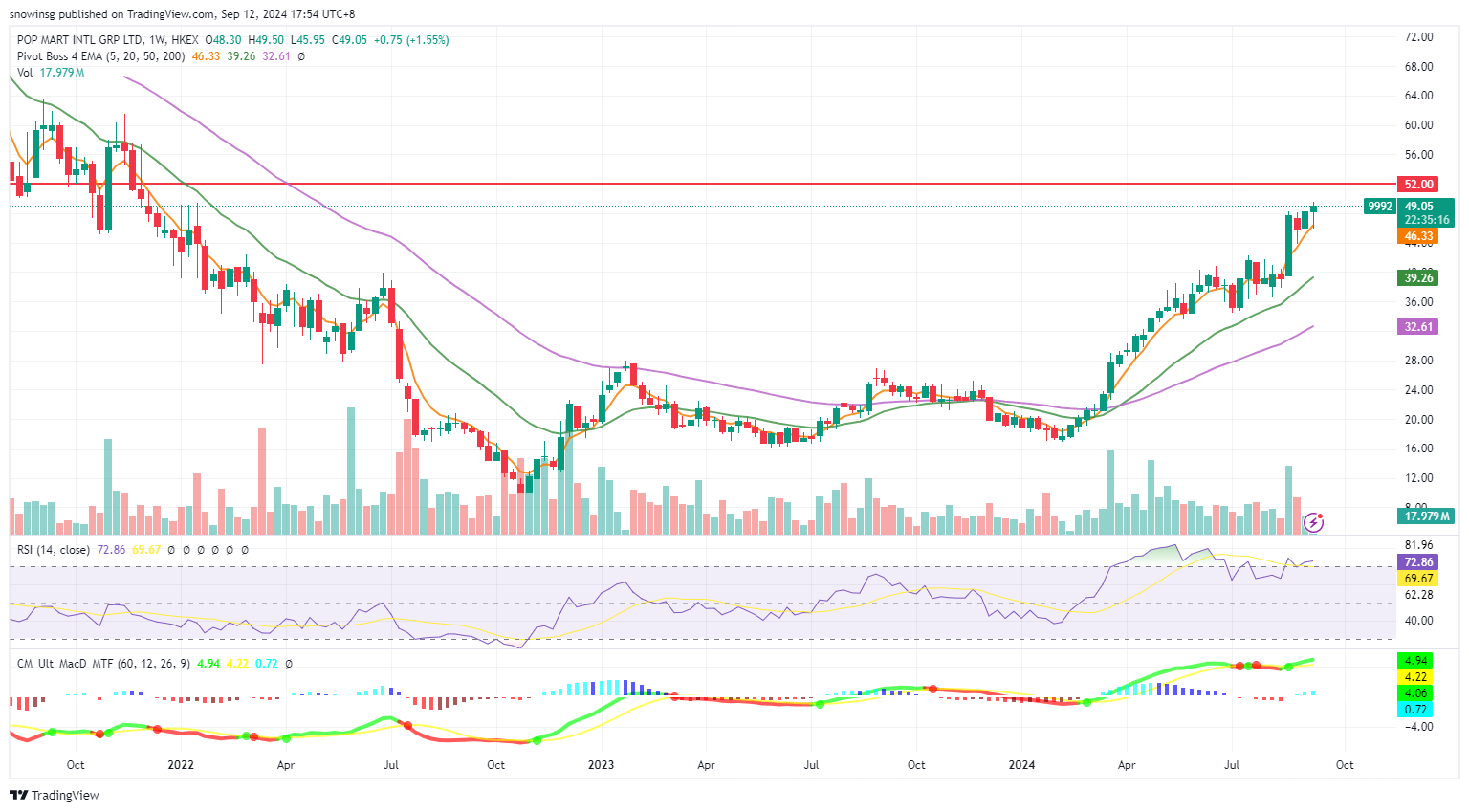Click the 2023 label on the time axis
Image resolution: width=1469 pixels, height=812 pixels.
601,765
